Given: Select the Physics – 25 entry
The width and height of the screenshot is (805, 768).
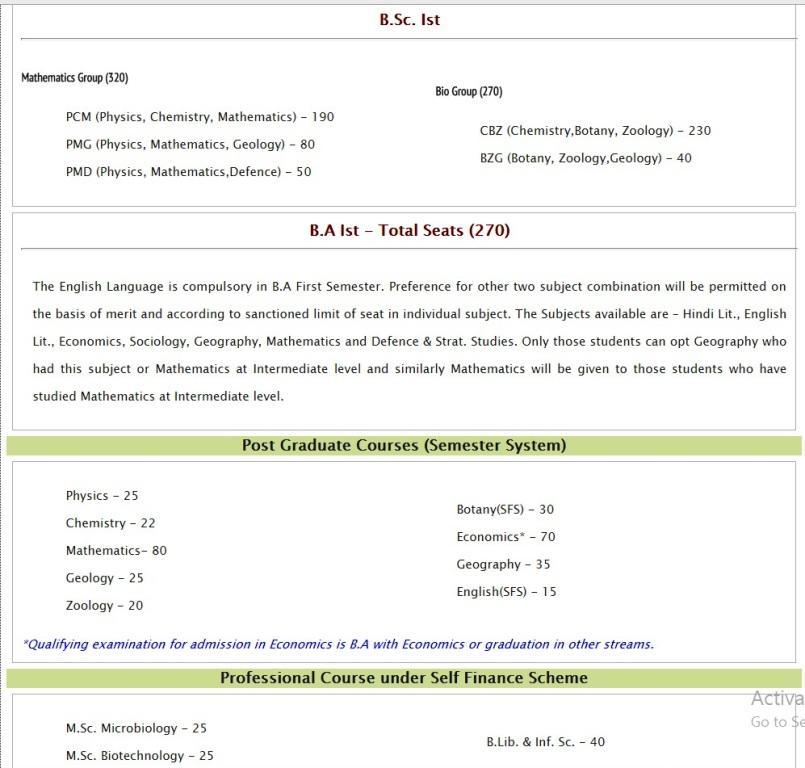Looking at the screenshot, I should pyautogui.click(x=102, y=496).
